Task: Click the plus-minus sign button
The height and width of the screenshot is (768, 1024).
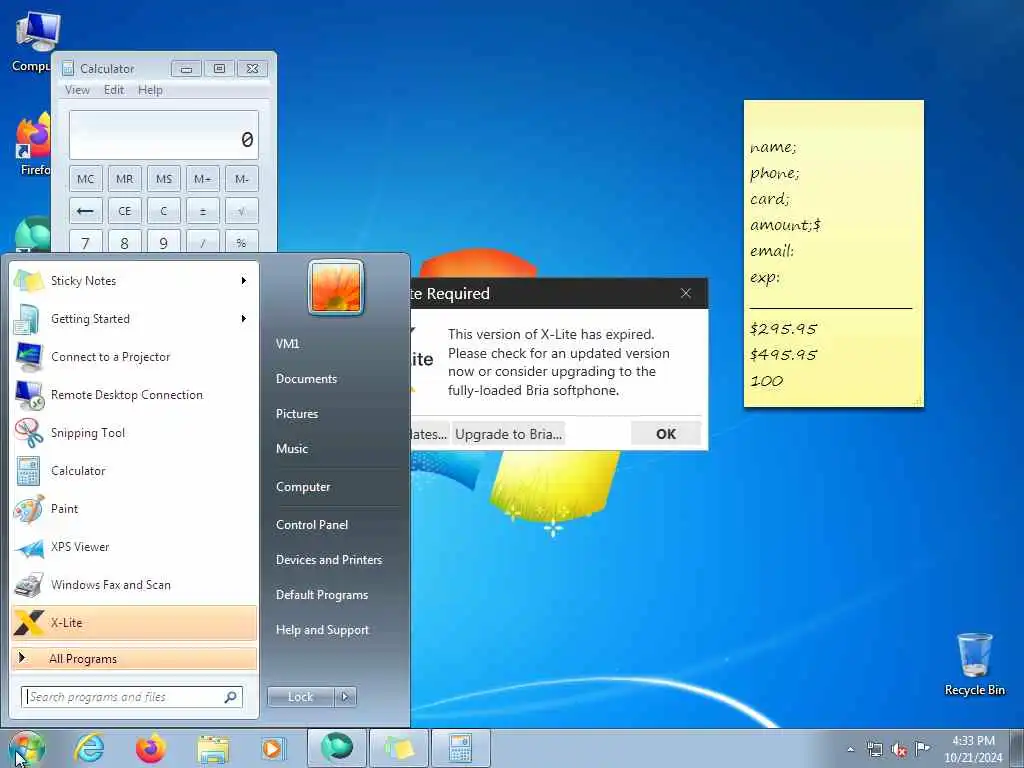Action: [202, 211]
